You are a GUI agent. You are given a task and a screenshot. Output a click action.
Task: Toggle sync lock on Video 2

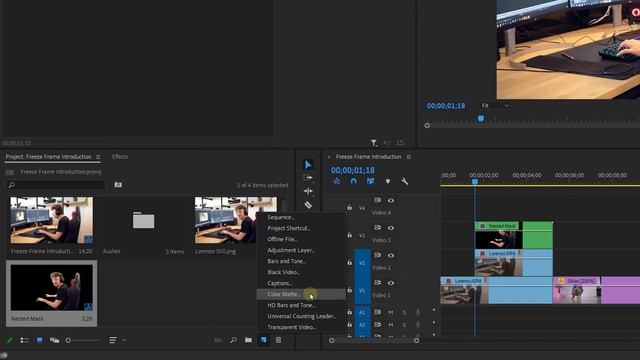(x=378, y=255)
